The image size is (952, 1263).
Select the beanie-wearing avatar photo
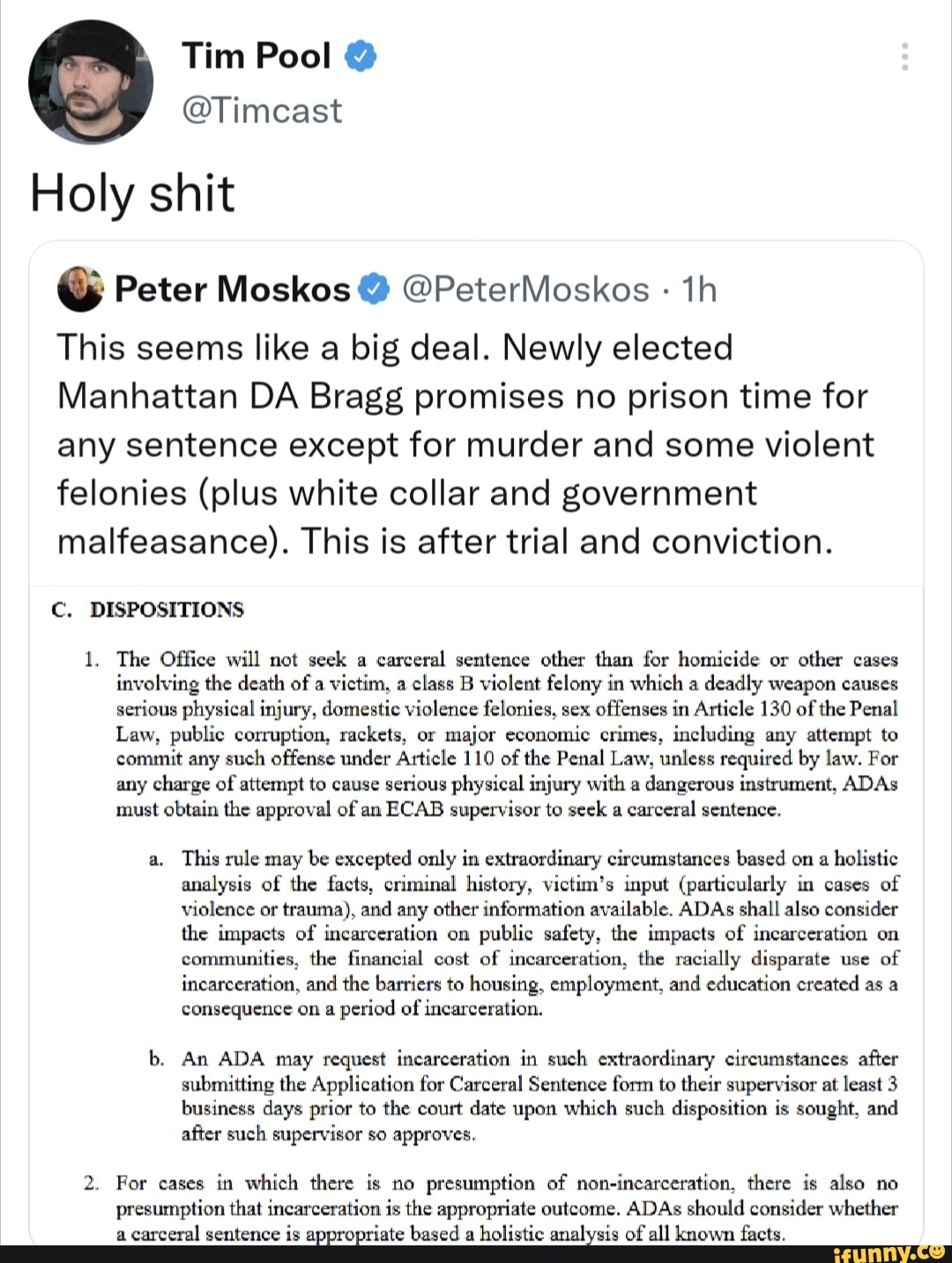click(91, 79)
